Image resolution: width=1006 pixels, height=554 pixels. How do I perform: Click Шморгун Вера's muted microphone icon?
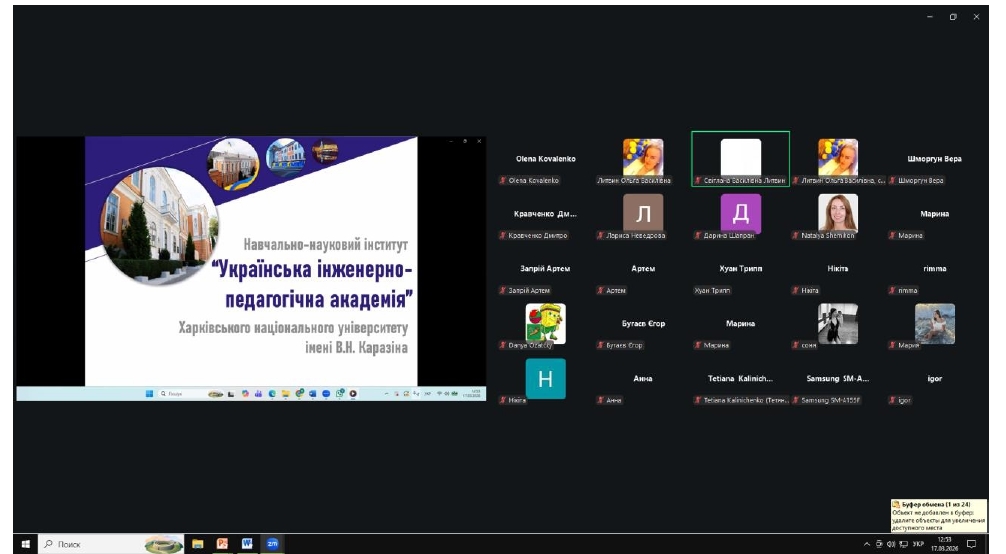click(x=892, y=180)
